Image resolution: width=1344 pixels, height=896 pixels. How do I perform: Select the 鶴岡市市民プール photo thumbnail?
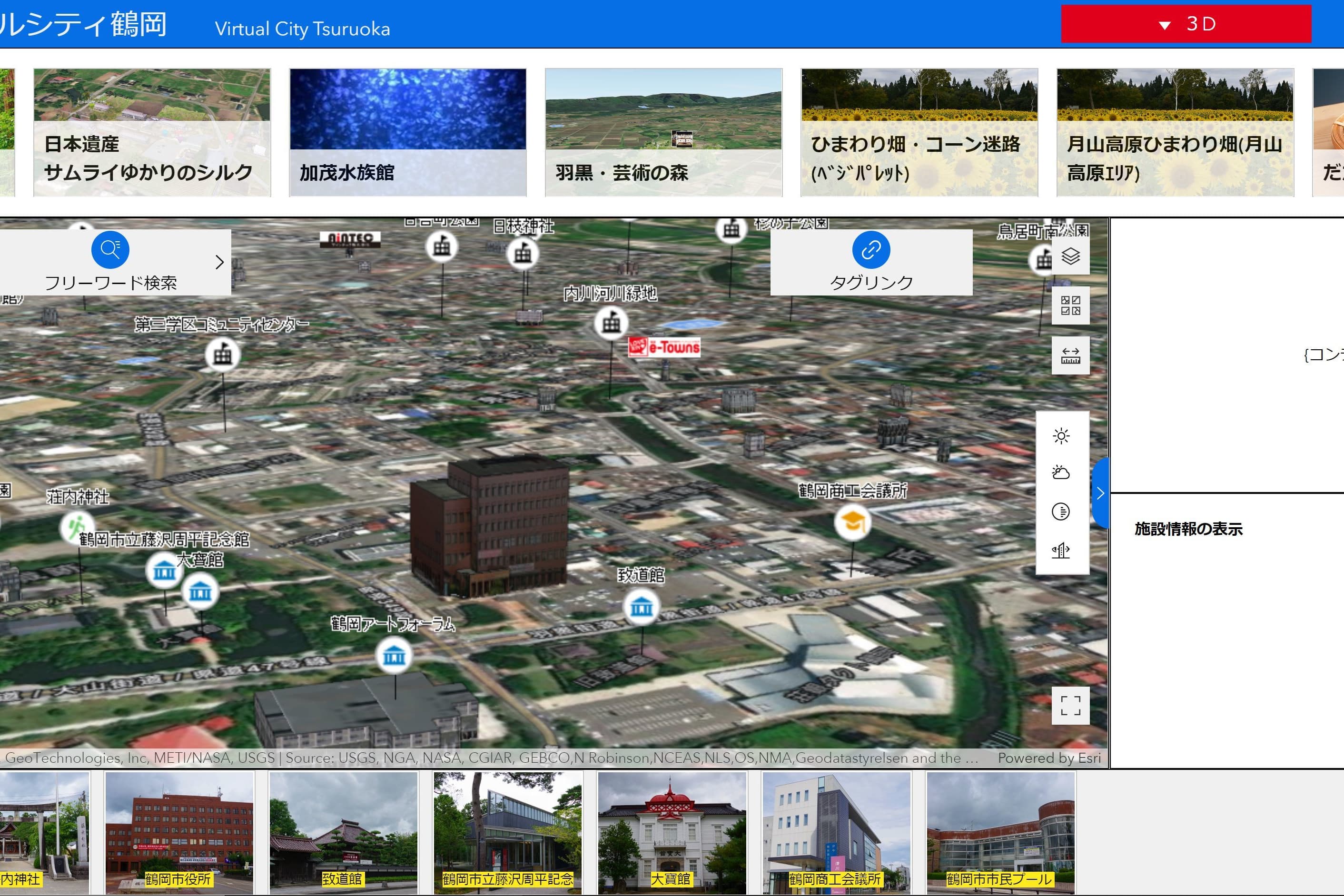tap(1000, 833)
